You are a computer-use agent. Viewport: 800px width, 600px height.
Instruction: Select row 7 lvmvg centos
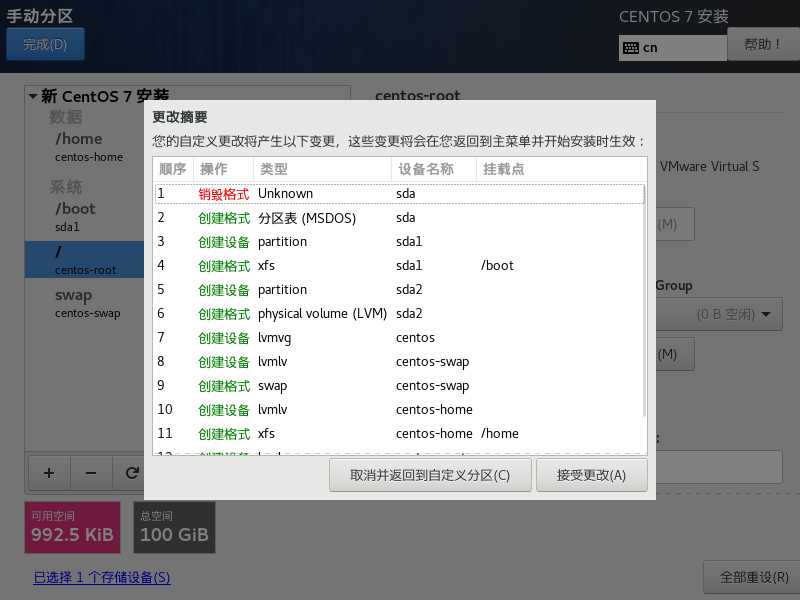coord(399,338)
